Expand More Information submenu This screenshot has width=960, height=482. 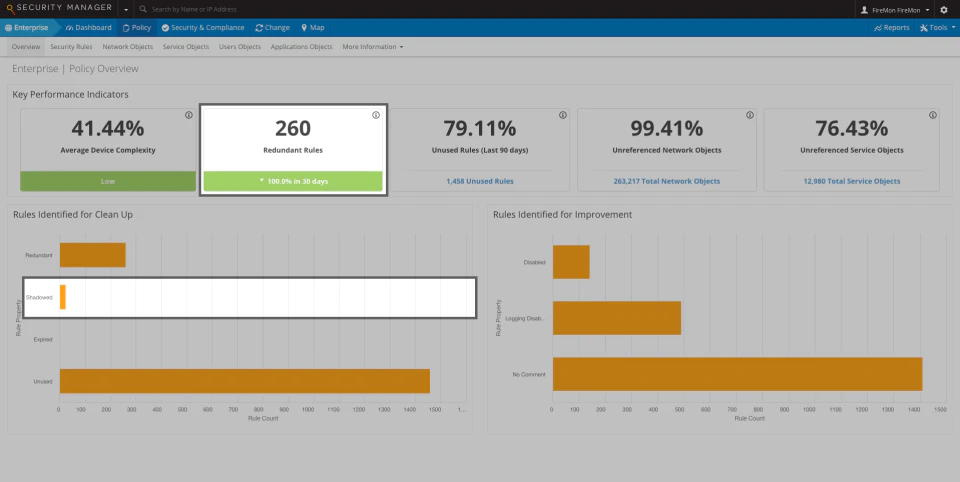tap(373, 47)
